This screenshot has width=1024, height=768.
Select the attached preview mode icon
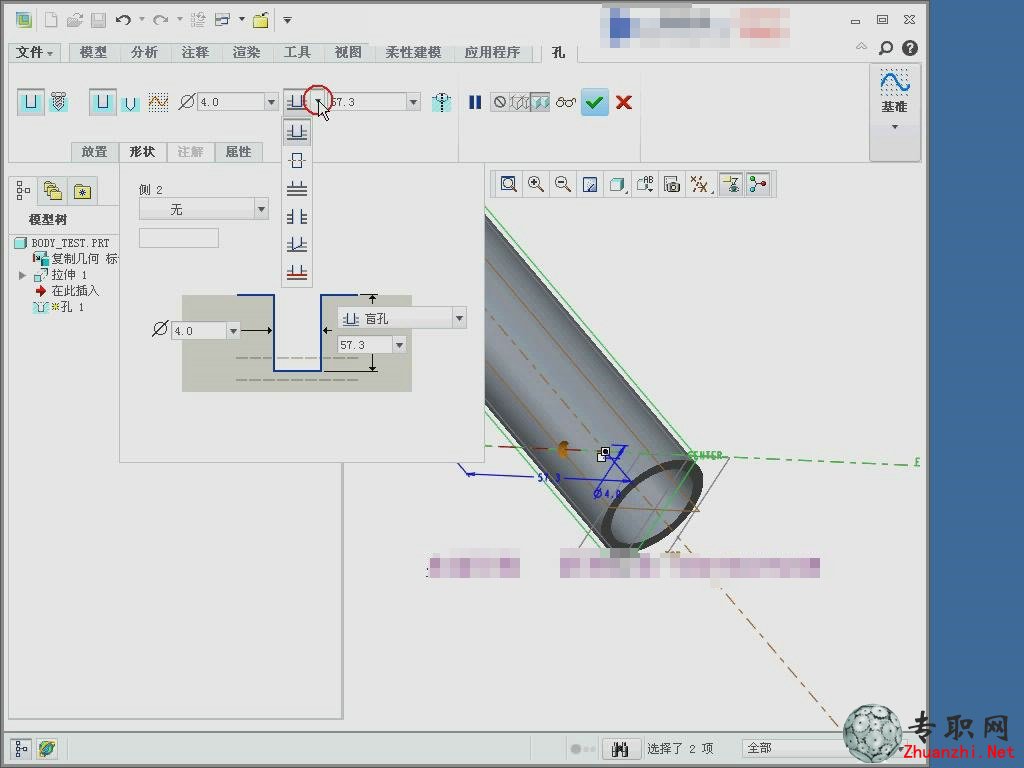[540, 102]
